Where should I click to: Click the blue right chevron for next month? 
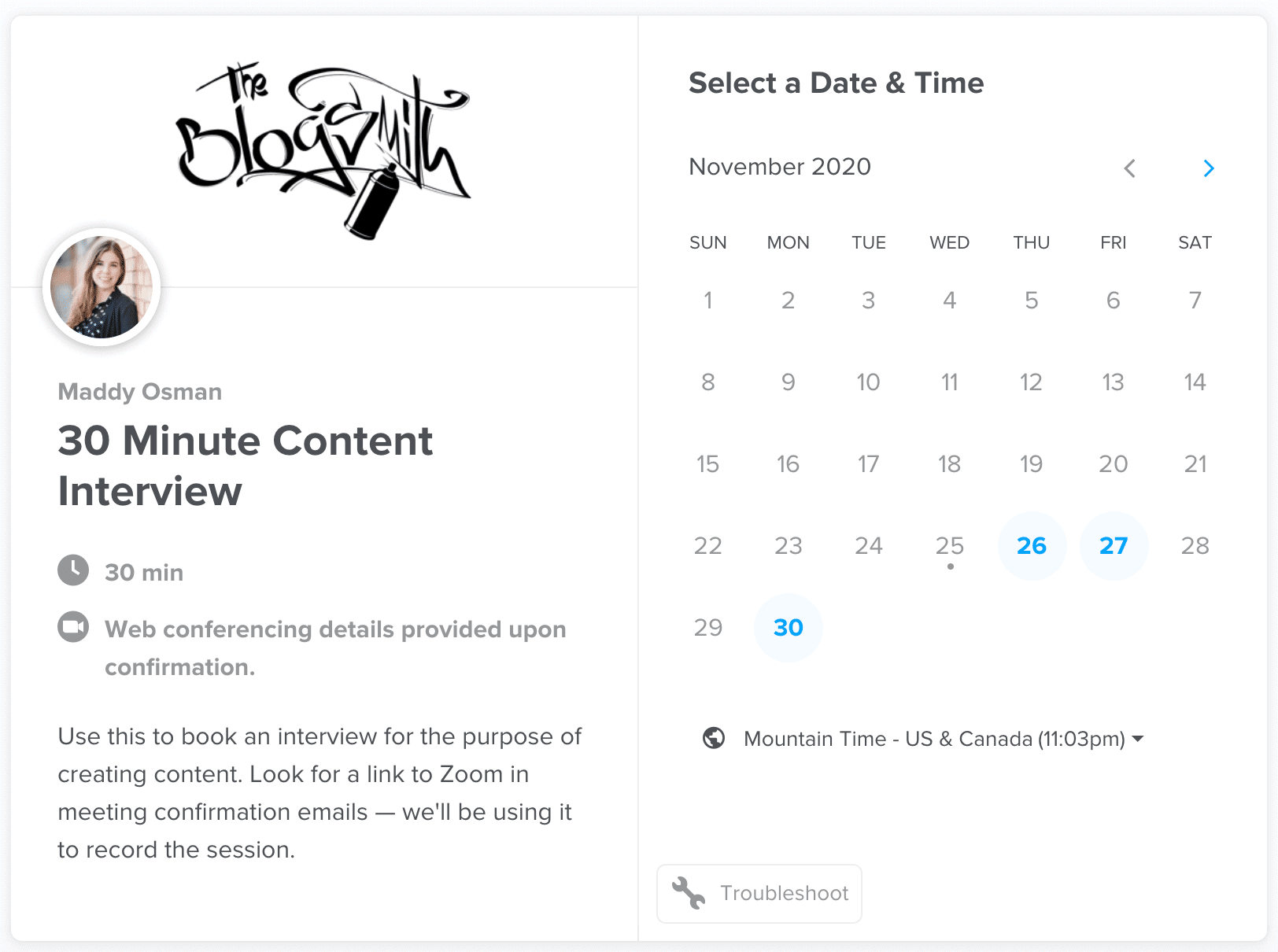(1208, 168)
